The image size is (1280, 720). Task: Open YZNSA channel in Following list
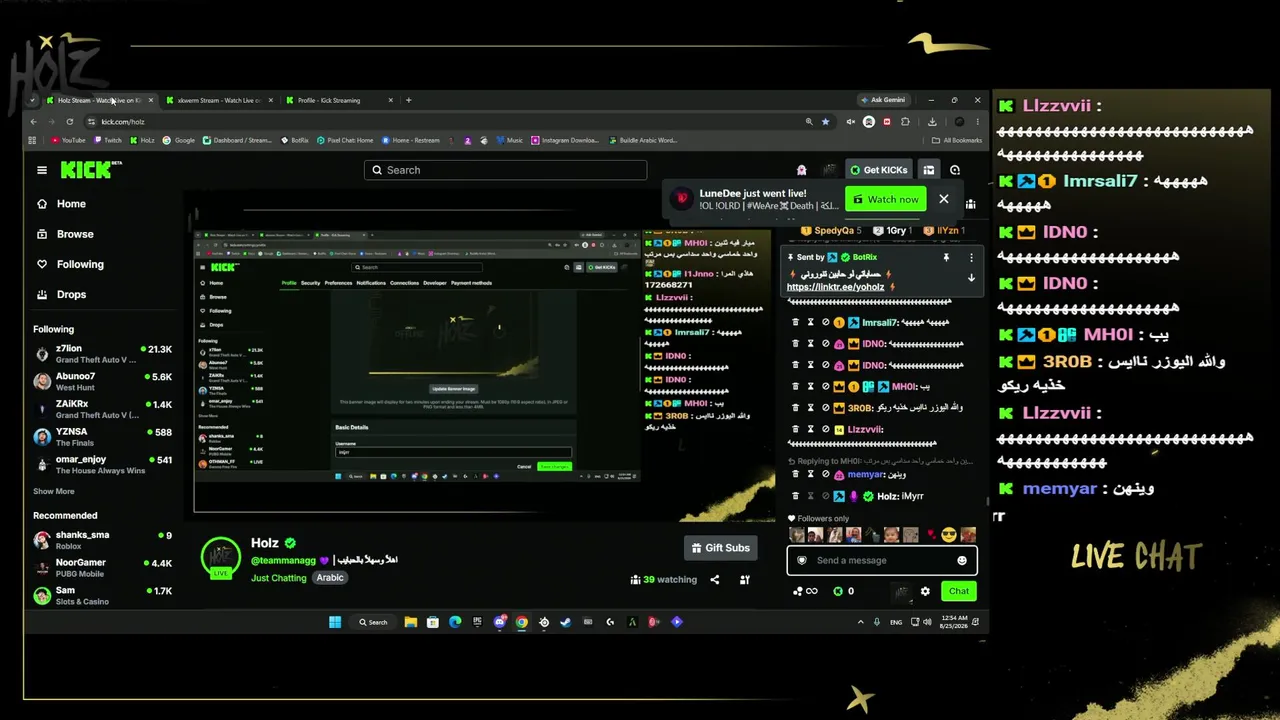click(x=103, y=437)
